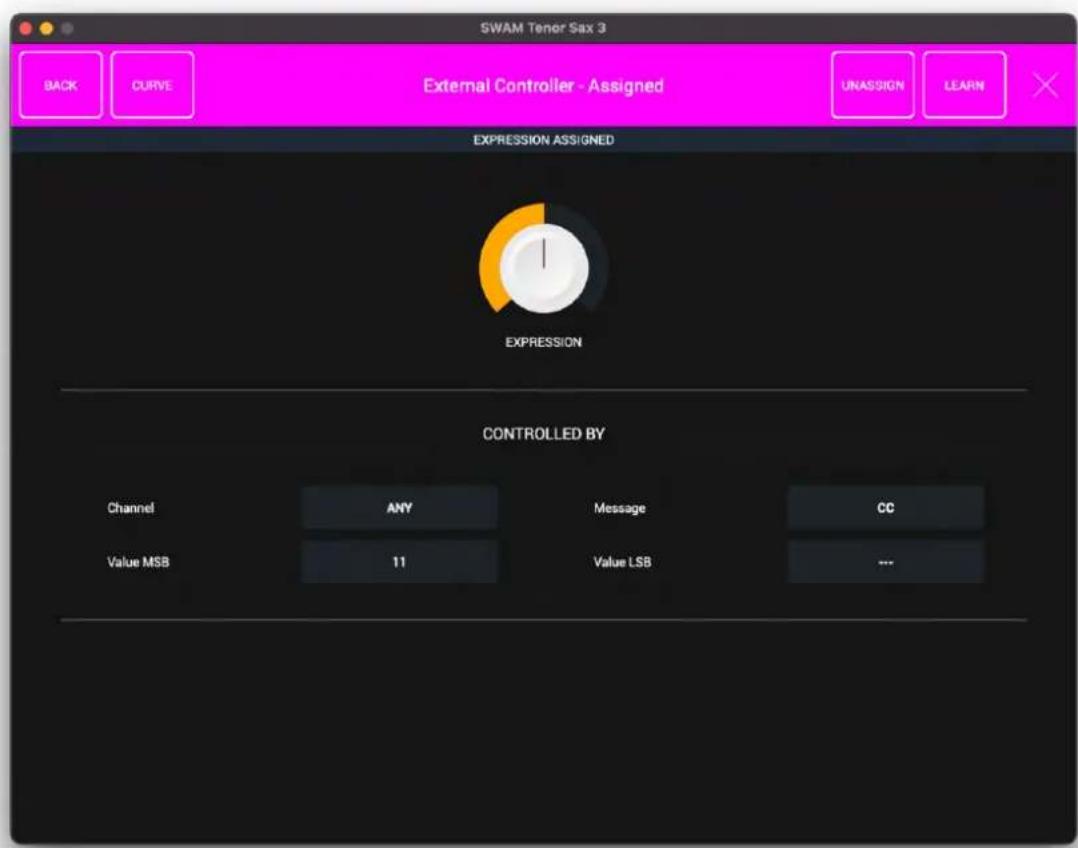1078x848 pixels.
Task: Click the Value MSB label
Action: coord(138,562)
